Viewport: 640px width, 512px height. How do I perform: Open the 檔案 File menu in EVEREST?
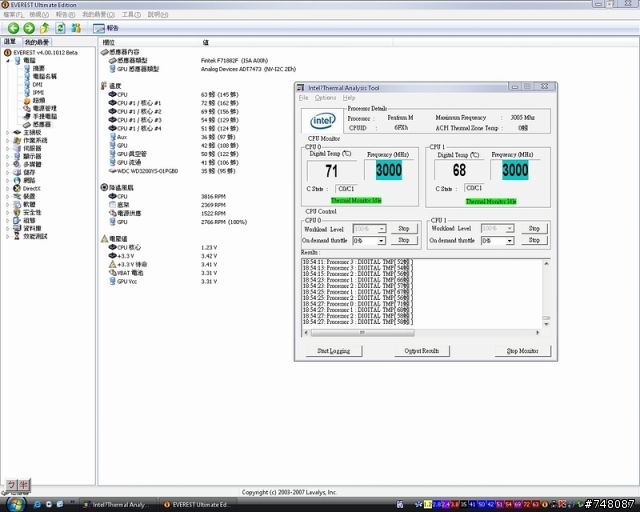tap(13, 15)
